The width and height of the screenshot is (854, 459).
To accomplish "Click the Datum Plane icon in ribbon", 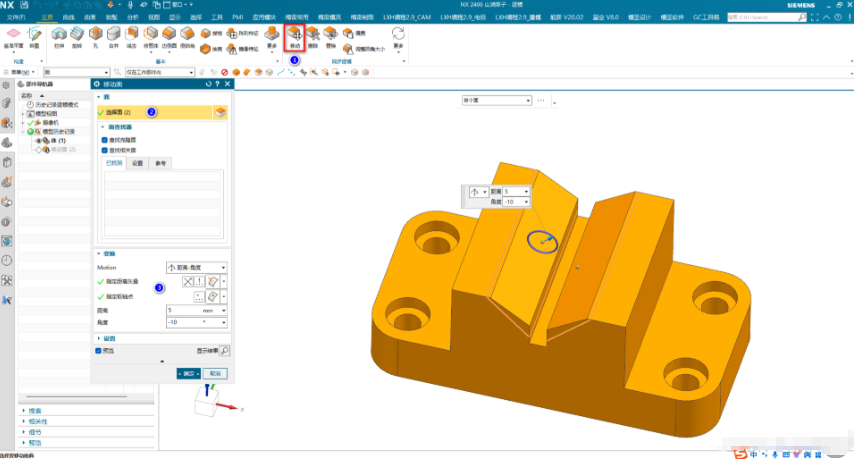I will (x=13, y=37).
